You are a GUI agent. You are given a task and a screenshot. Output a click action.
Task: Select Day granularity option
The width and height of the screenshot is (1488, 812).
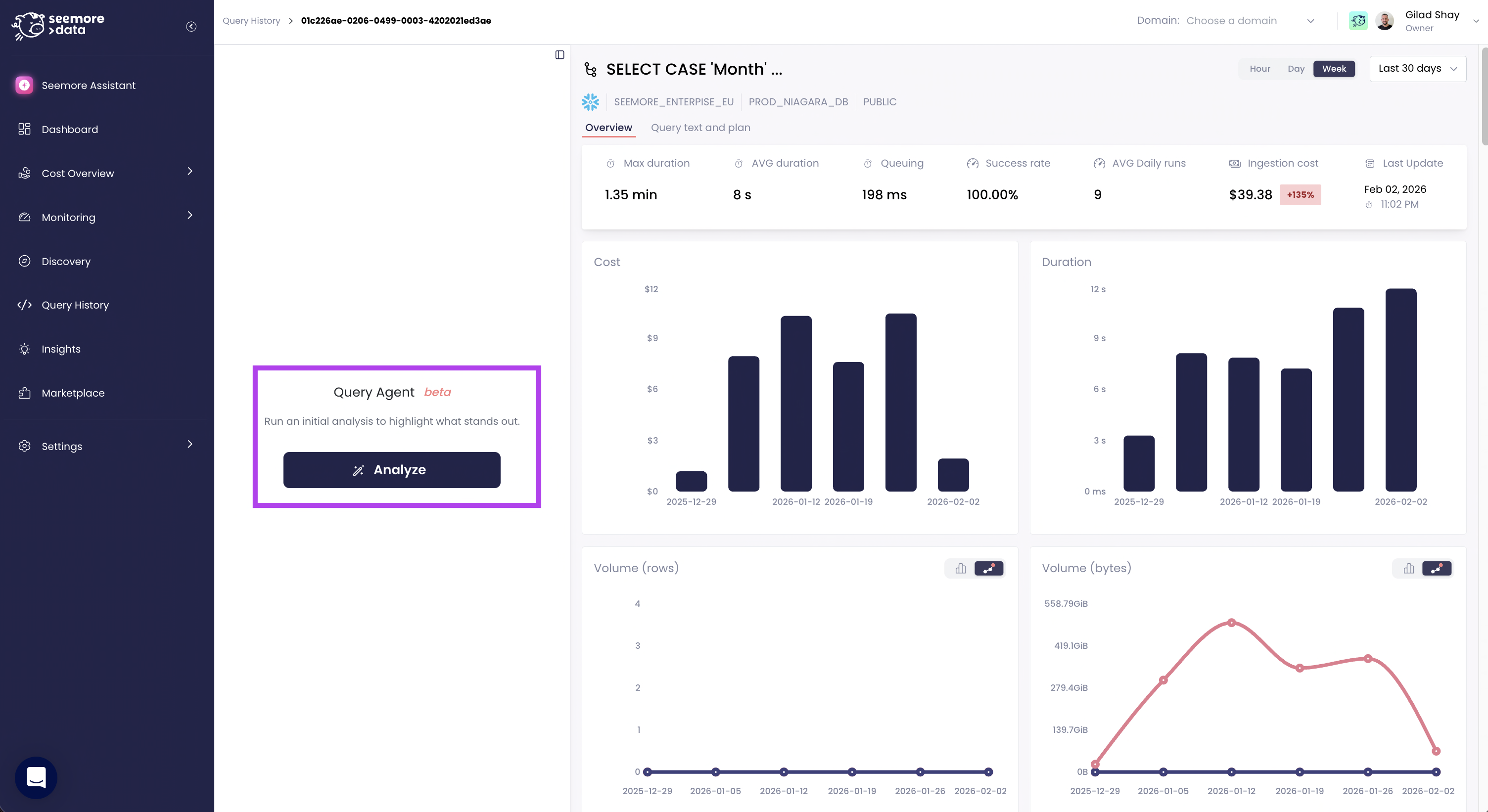[1296, 69]
